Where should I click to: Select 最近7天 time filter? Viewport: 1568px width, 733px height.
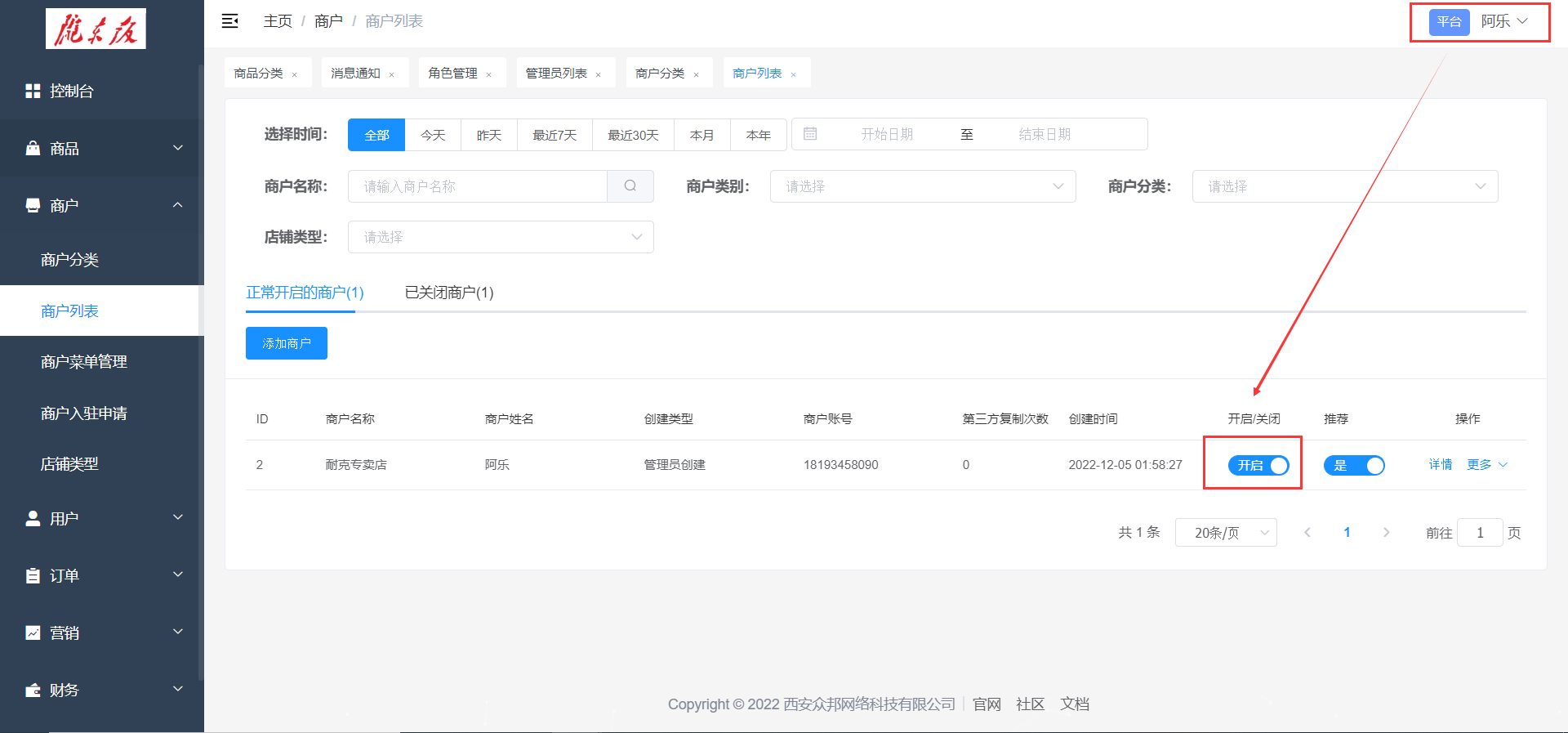[x=555, y=135]
